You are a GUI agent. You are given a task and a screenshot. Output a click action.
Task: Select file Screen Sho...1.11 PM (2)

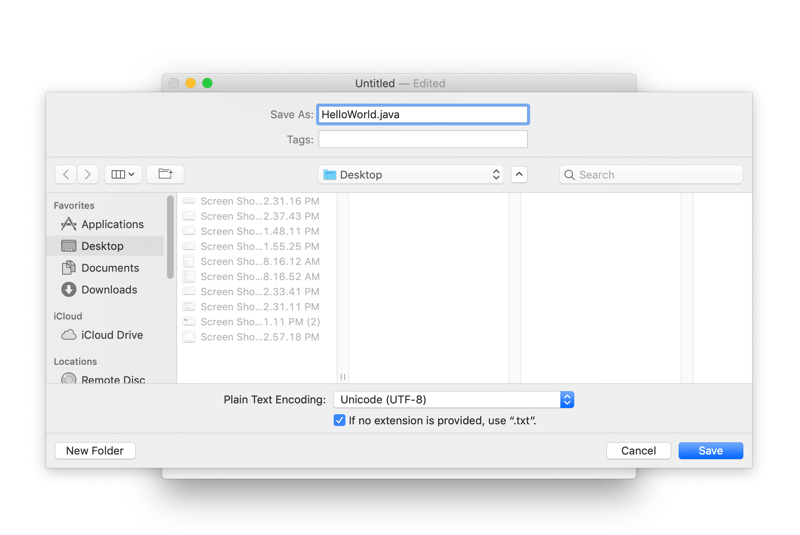(x=257, y=322)
